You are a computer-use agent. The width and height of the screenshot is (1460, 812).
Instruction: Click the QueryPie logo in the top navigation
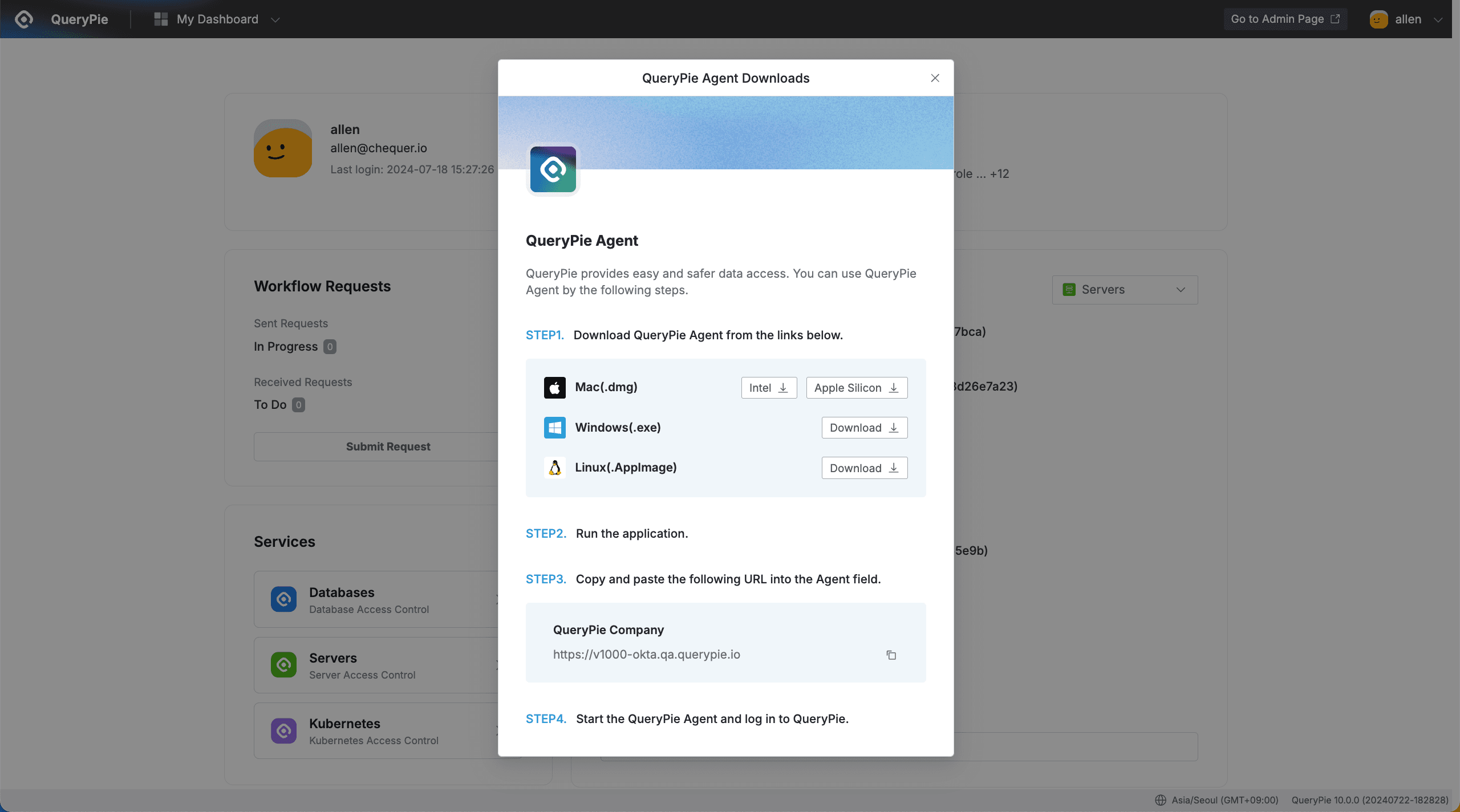(x=23, y=19)
